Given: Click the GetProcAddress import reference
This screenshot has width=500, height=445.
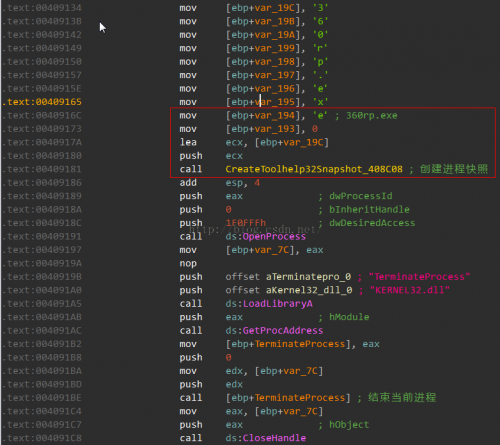Looking at the screenshot, I should 283,330.
